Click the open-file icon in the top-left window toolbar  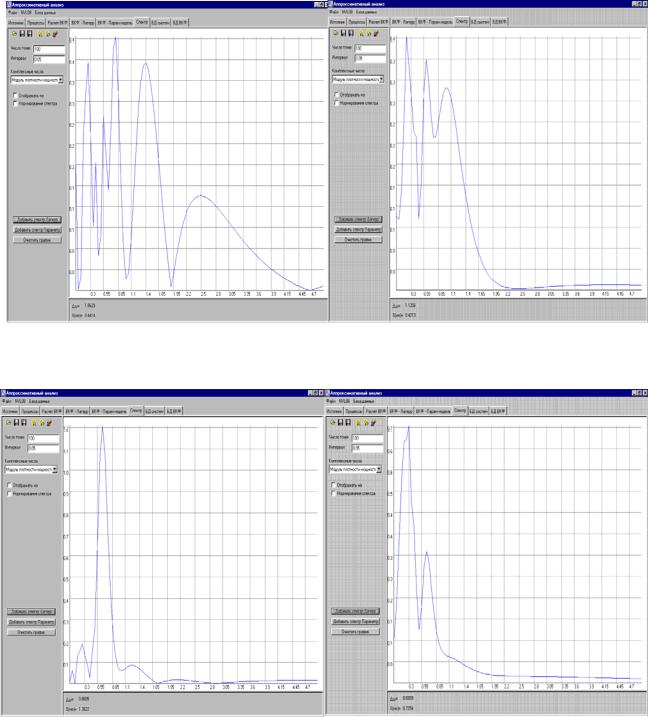(x=14, y=34)
